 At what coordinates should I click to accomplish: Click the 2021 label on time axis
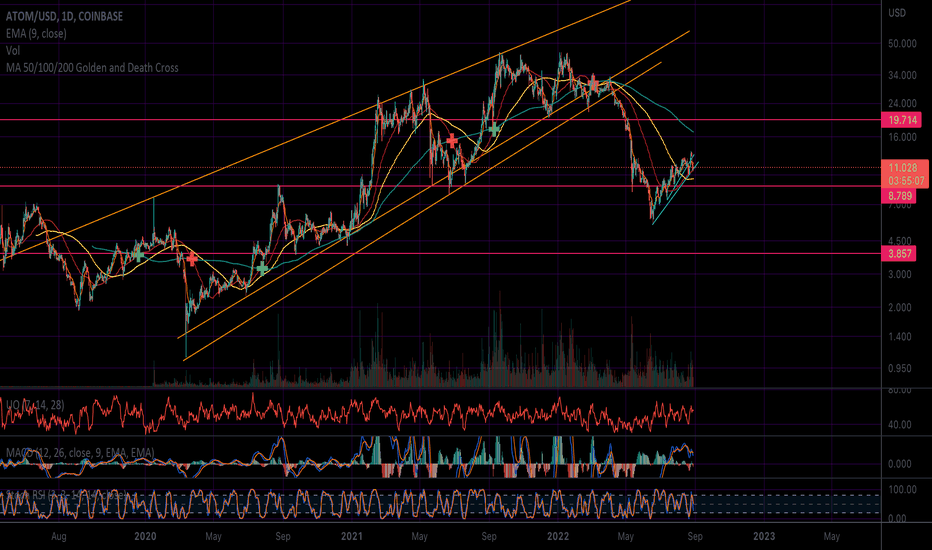click(352, 536)
